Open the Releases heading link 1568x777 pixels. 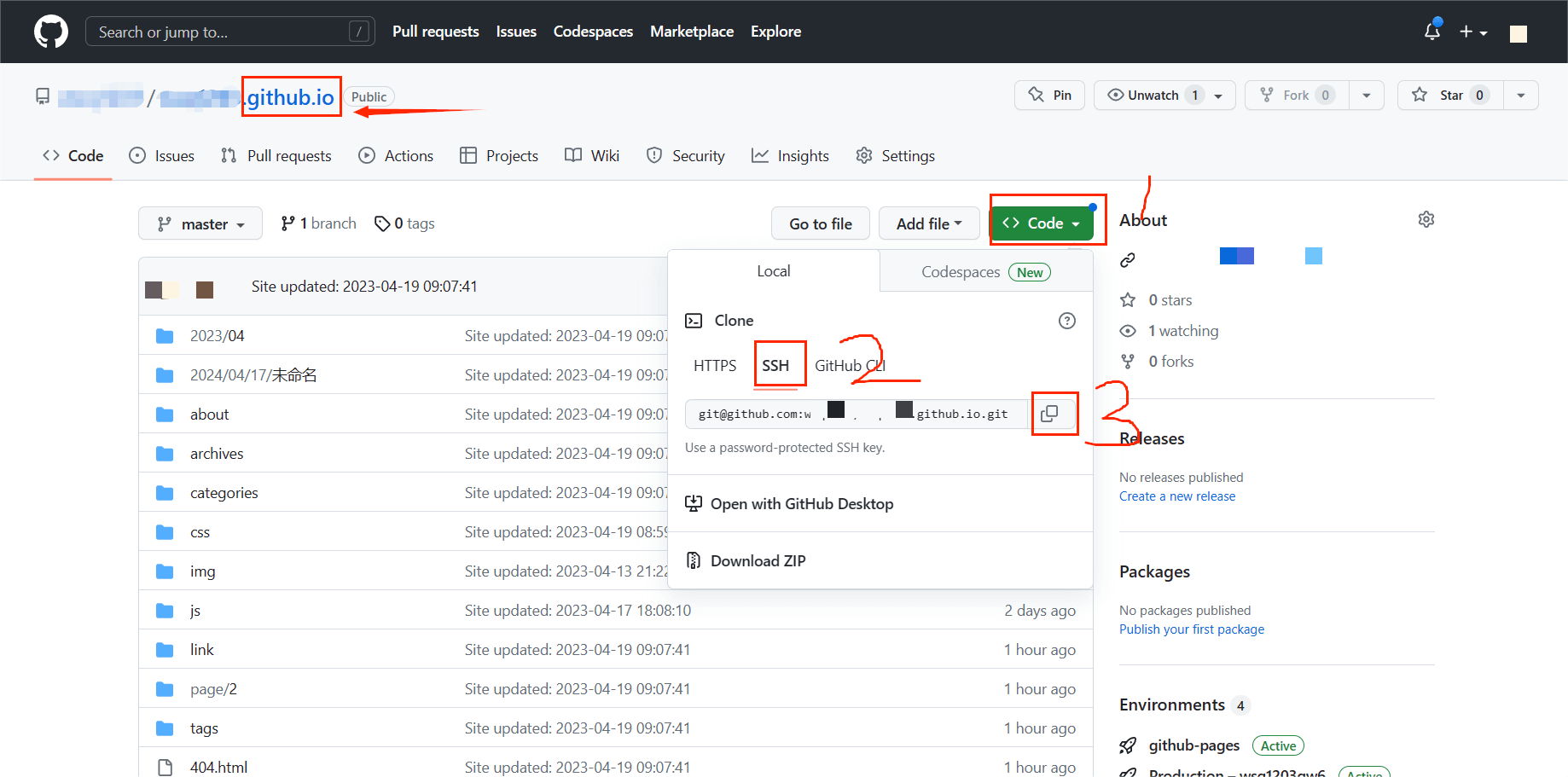pyautogui.click(x=1152, y=438)
